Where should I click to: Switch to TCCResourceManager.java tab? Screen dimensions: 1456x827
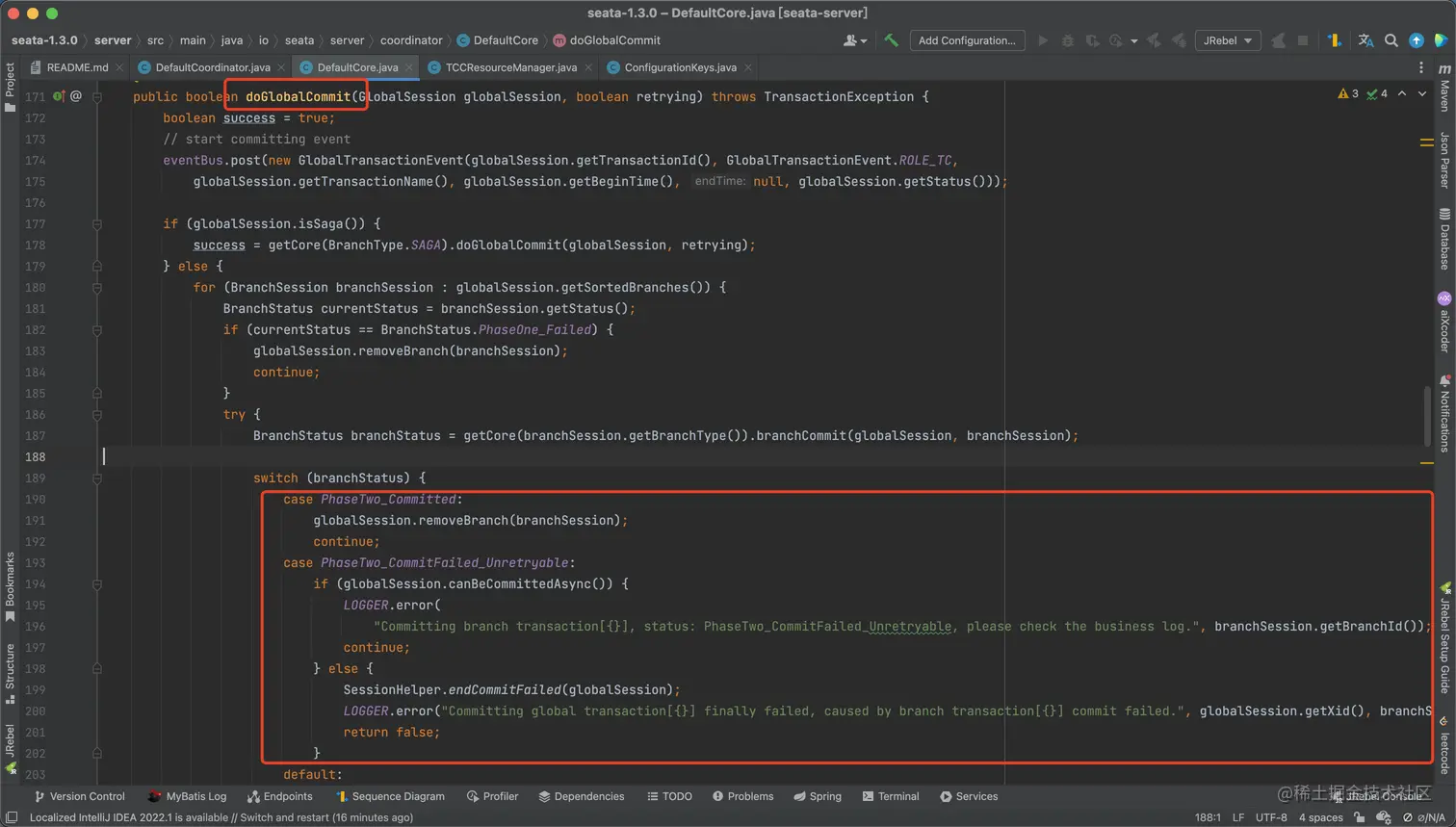(x=511, y=67)
